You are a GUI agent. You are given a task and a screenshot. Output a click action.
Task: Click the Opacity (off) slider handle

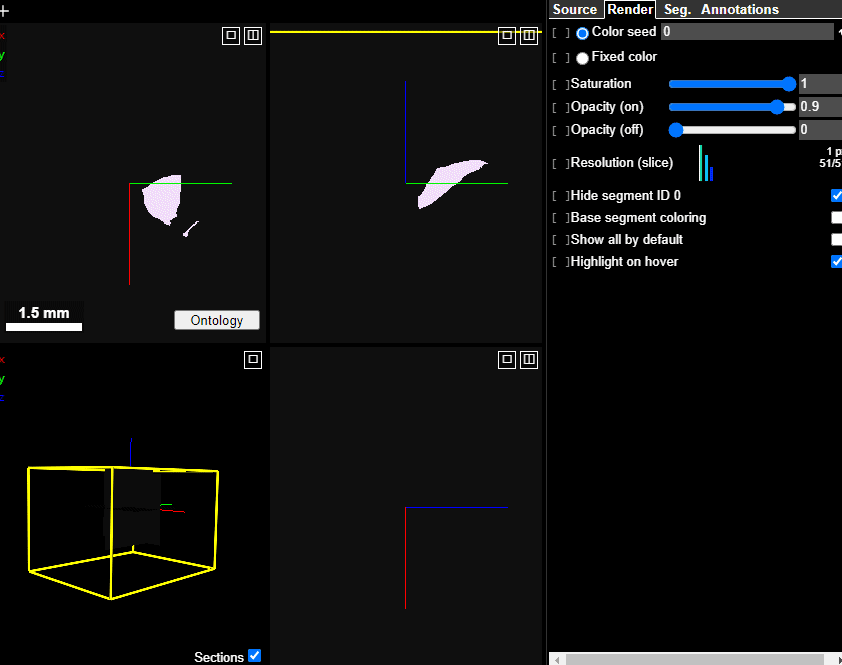click(676, 129)
